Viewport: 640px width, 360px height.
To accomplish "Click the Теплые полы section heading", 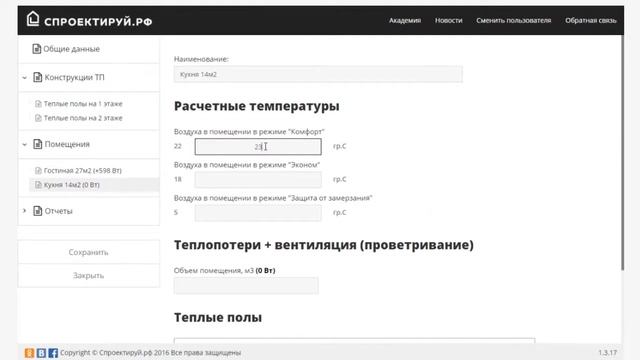I will pyautogui.click(x=218, y=318).
